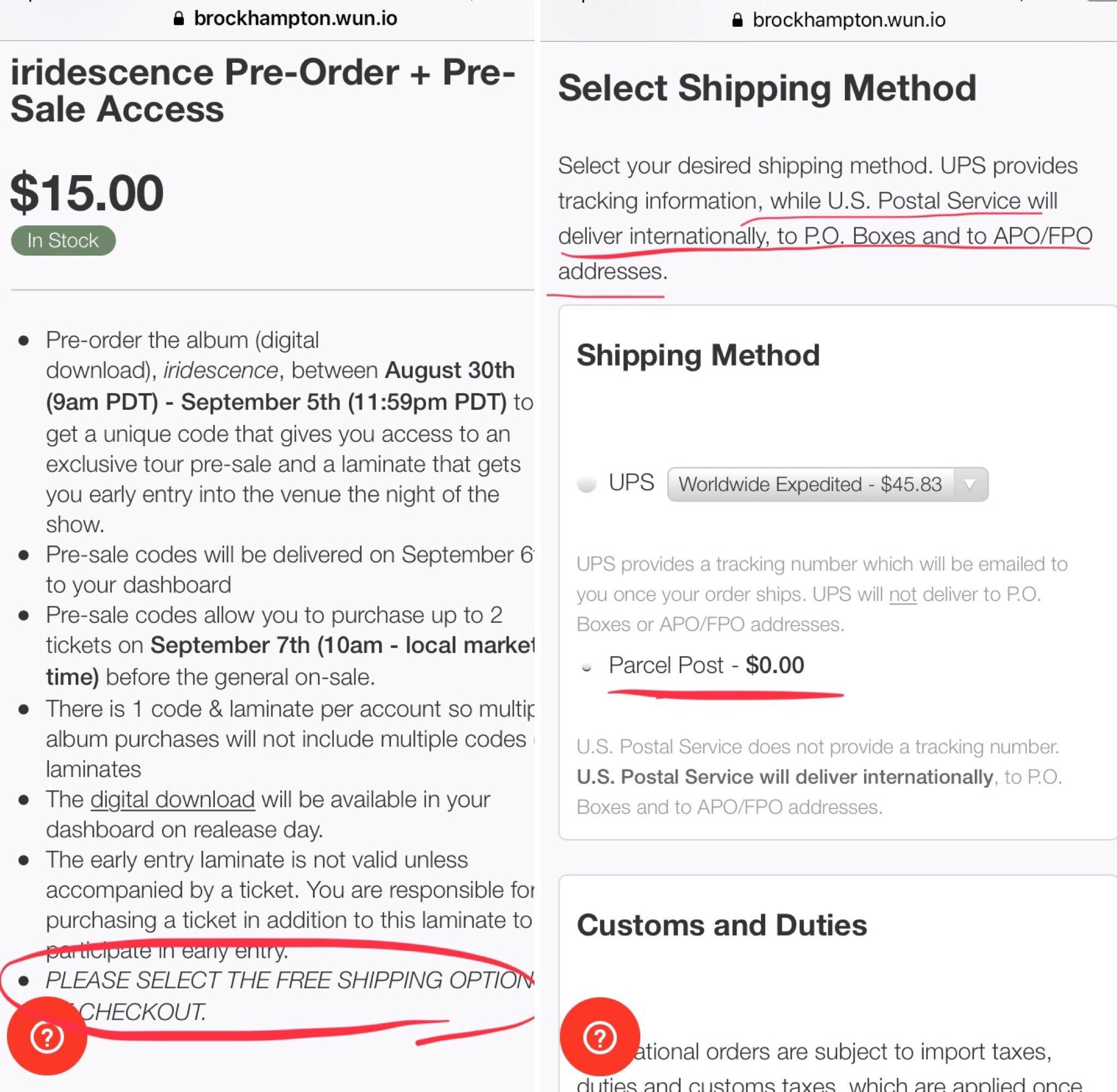
Task: Click the In Stock status badge
Action: 63,241
